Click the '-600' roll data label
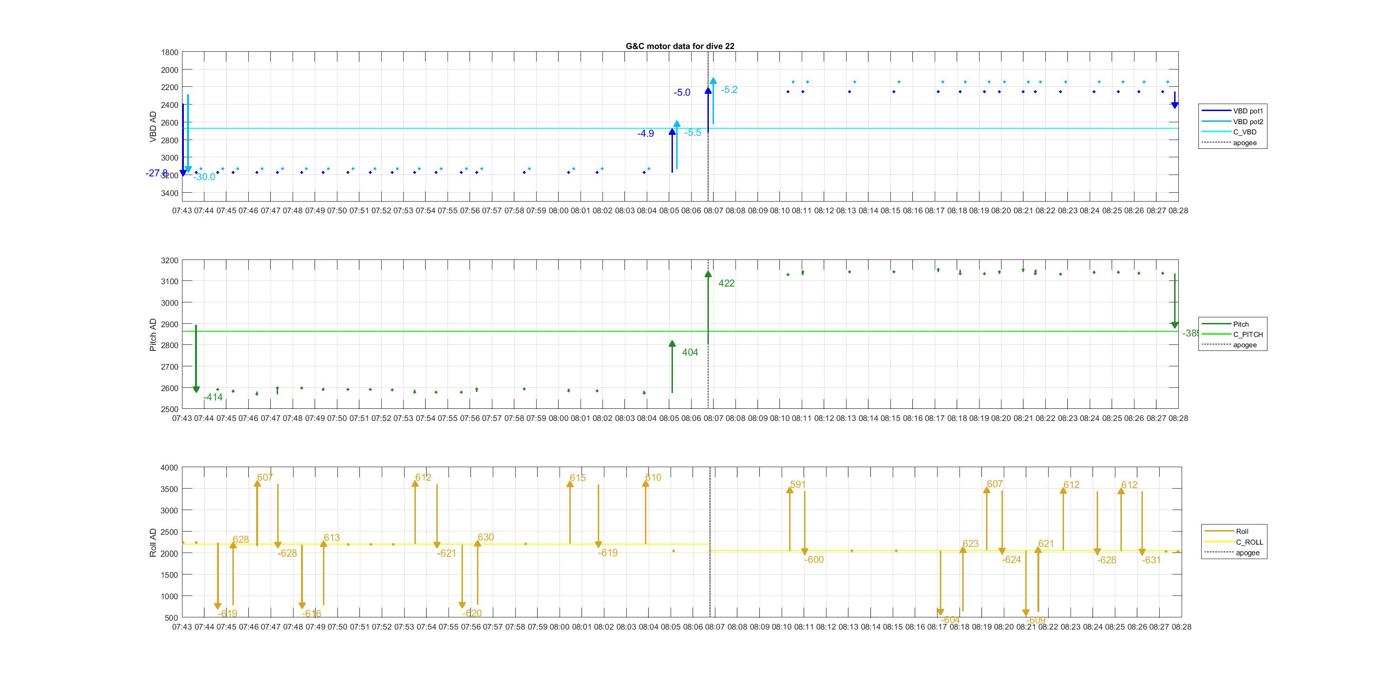1400x693 pixels. [x=815, y=560]
